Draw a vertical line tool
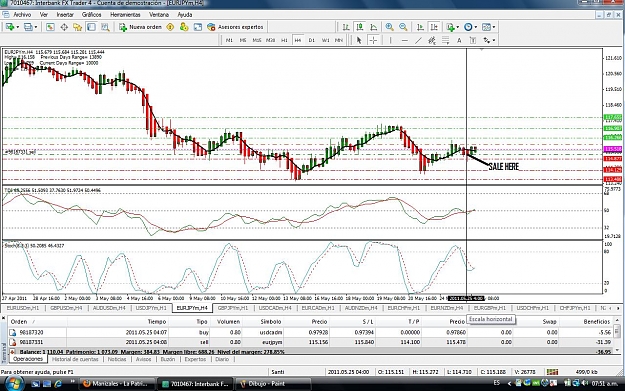Screen dimensions: 625x391 pyautogui.click(x=391, y=40)
